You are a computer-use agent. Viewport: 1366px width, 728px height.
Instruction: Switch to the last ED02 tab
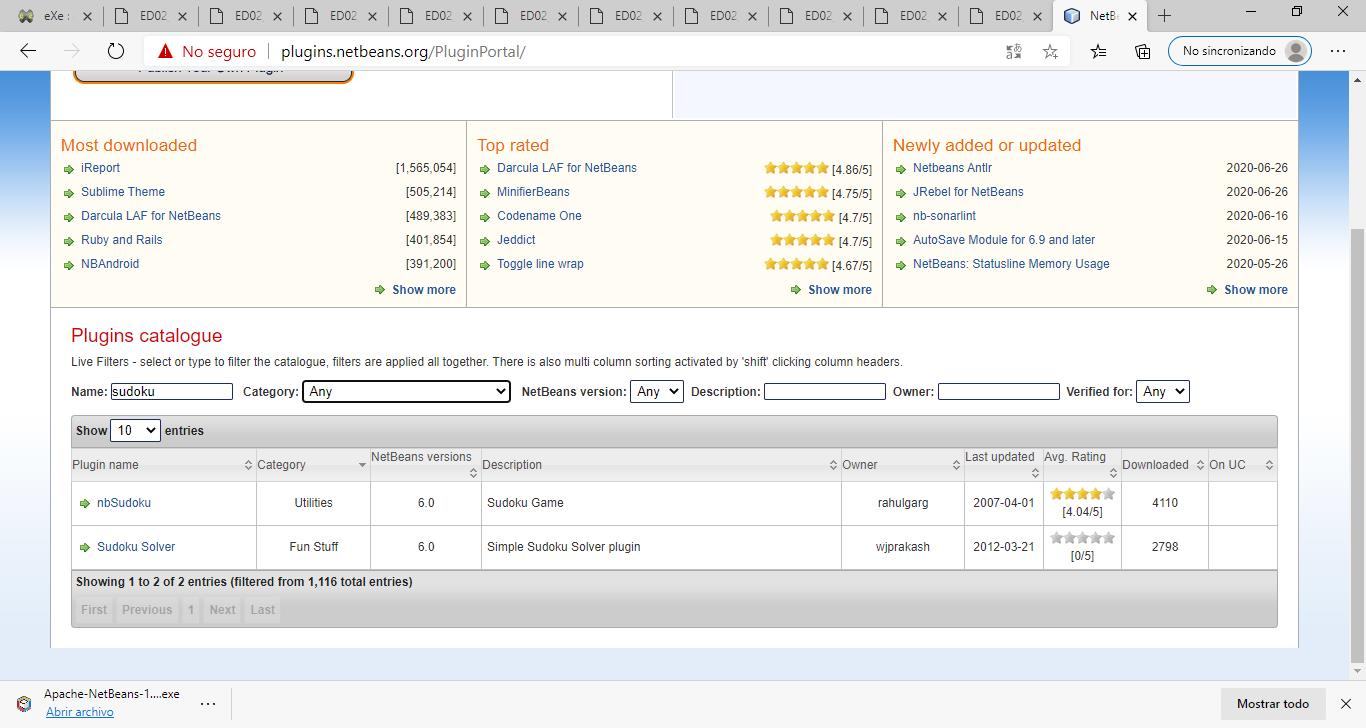[x=1007, y=16]
